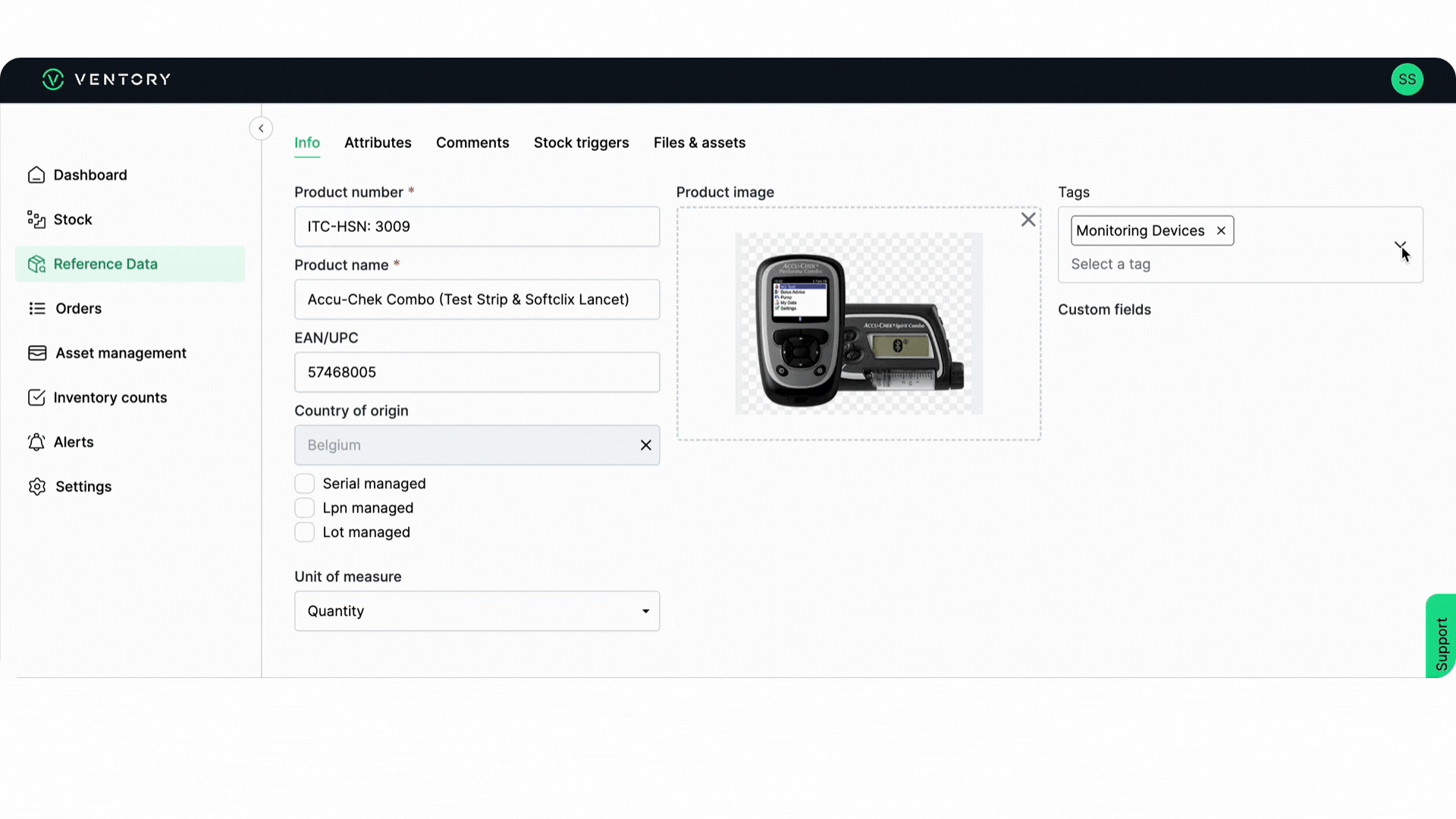The image size is (1456, 819).
Task: Collapse the sidebar with the chevron button
Action: pos(261,128)
